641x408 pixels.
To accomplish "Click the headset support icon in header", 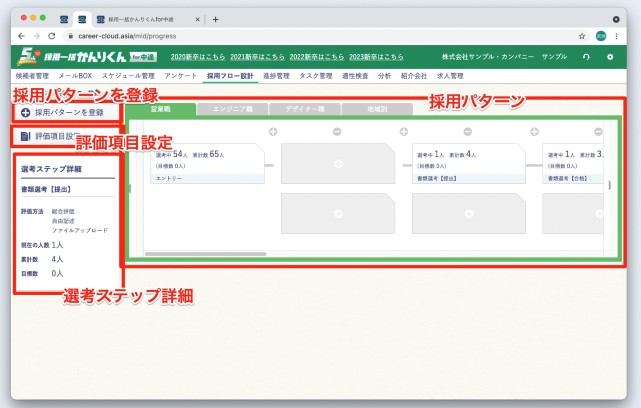I will pyautogui.click(x=586, y=57).
